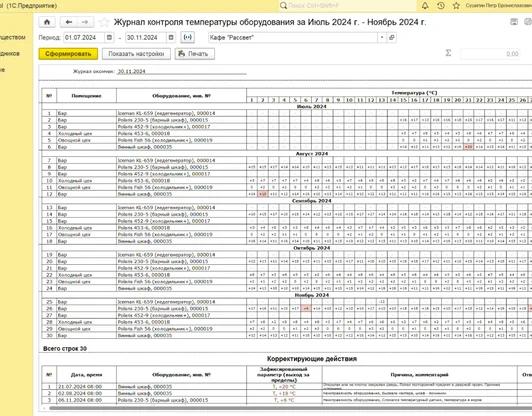Image resolution: width=532 pixels, height=416 pixels.
Task: Select corrective entry 02.08.2024 08:00
Action: (87, 393)
